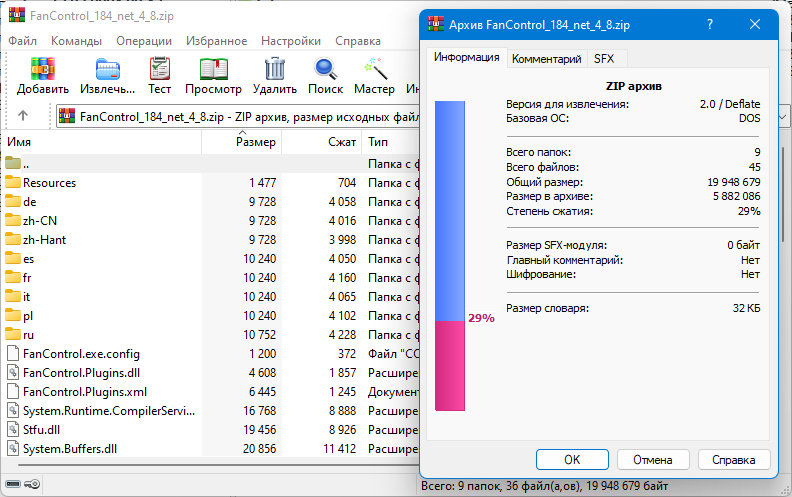Screen dimensions: 792x497
Task: Run the Тест archive test tool
Action: click(x=160, y=69)
